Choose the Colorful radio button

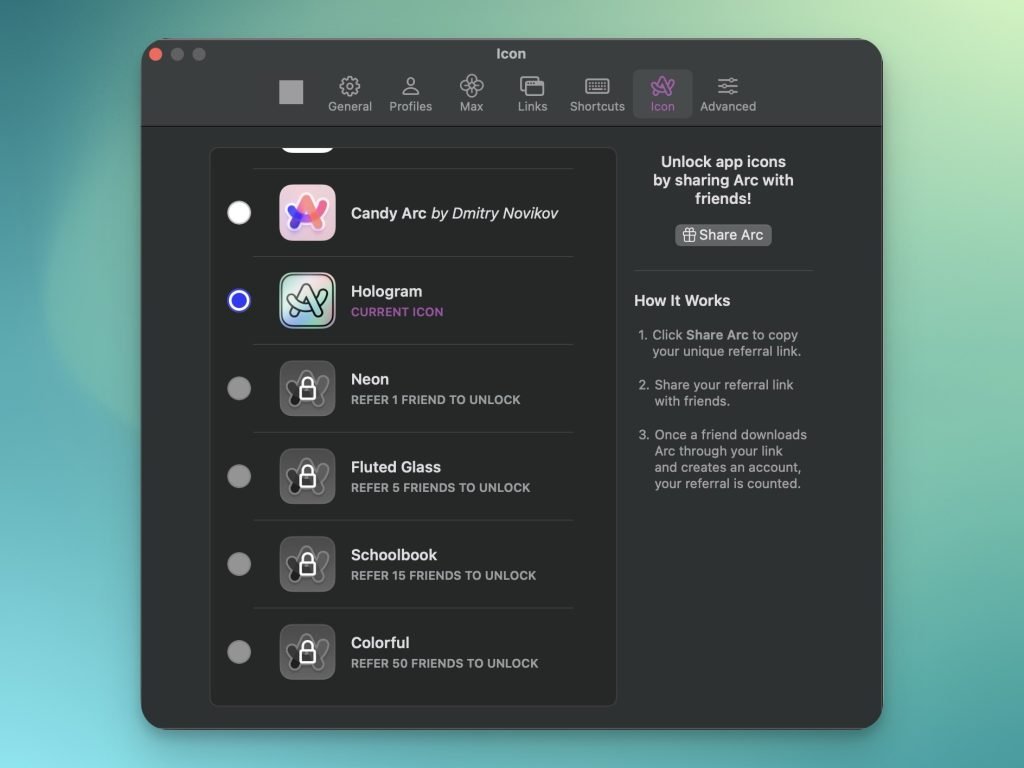pyautogui.click(x=239, y=652)
